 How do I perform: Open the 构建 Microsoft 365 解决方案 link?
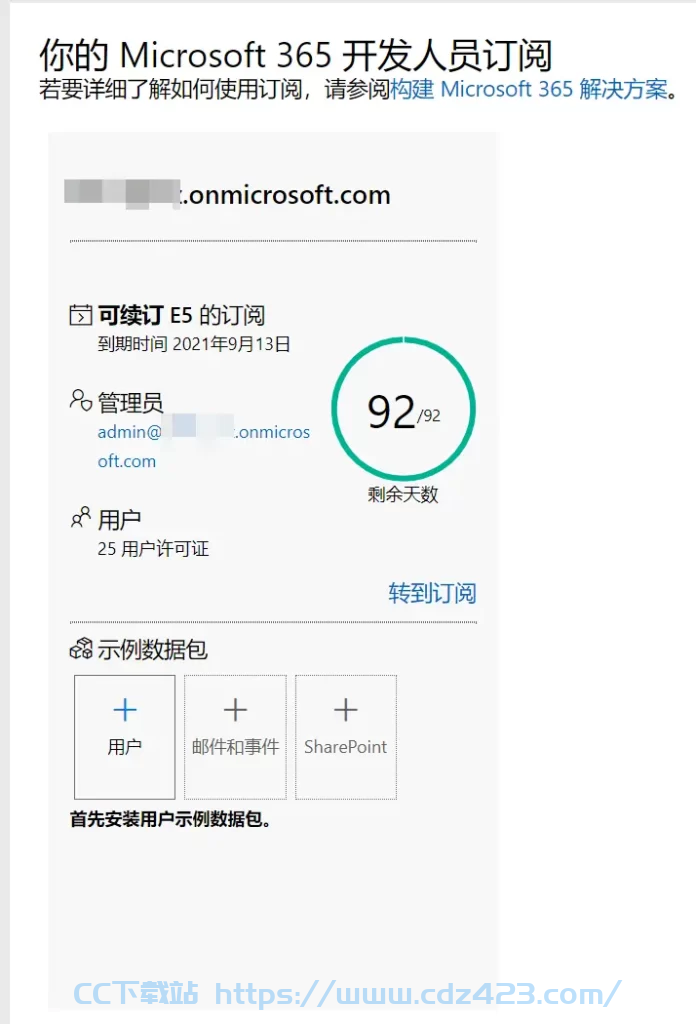click(530, 89)
